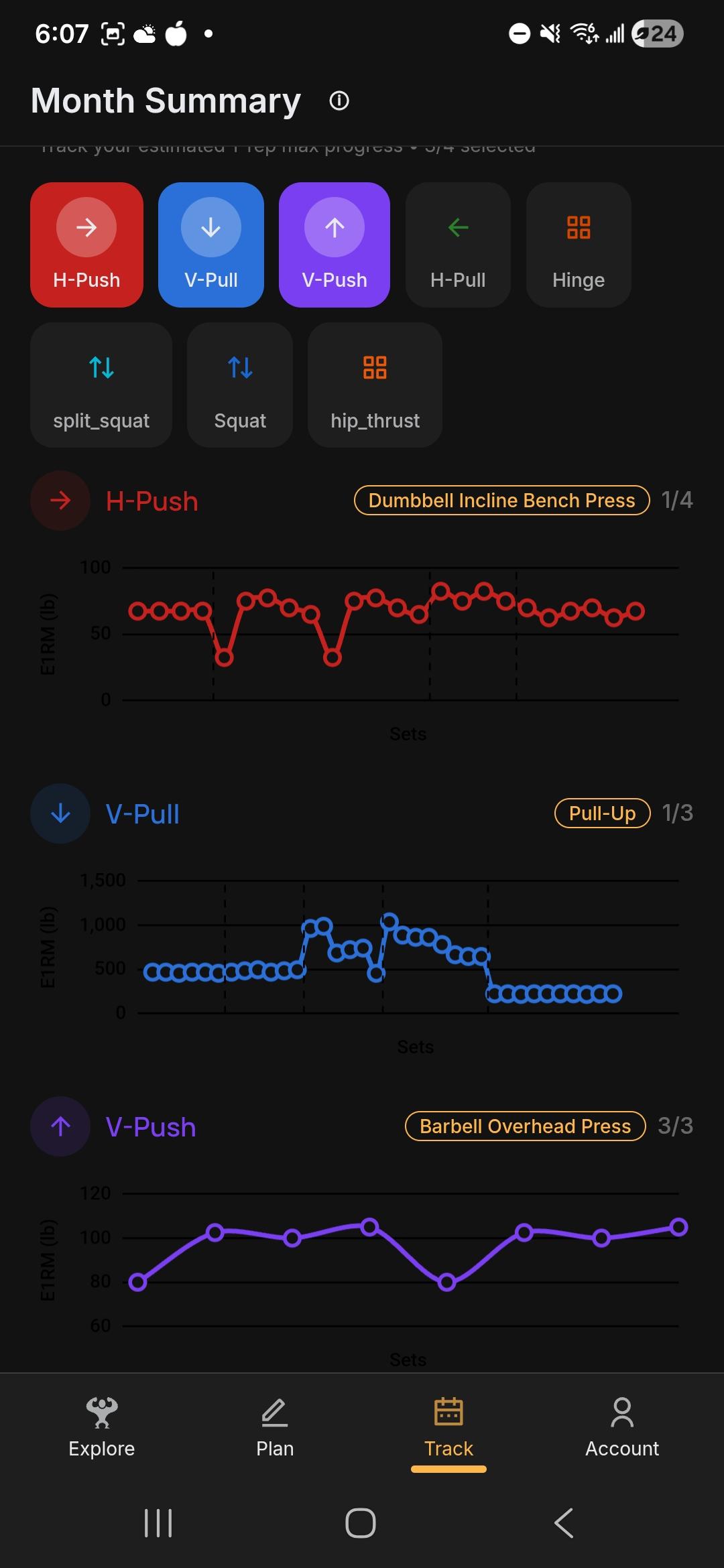Tap the last V-Push chart data point

(678, 1227)
